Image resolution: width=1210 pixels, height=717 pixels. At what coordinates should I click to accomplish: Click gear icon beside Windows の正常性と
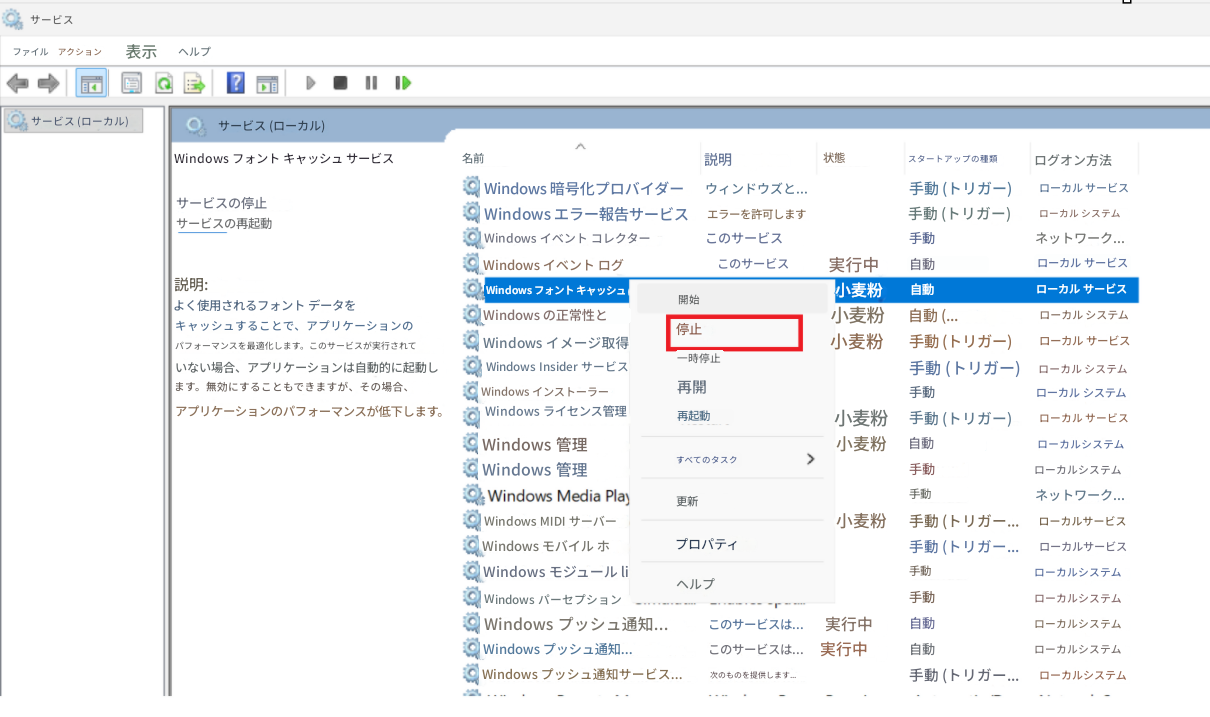[x=472, y=315]
